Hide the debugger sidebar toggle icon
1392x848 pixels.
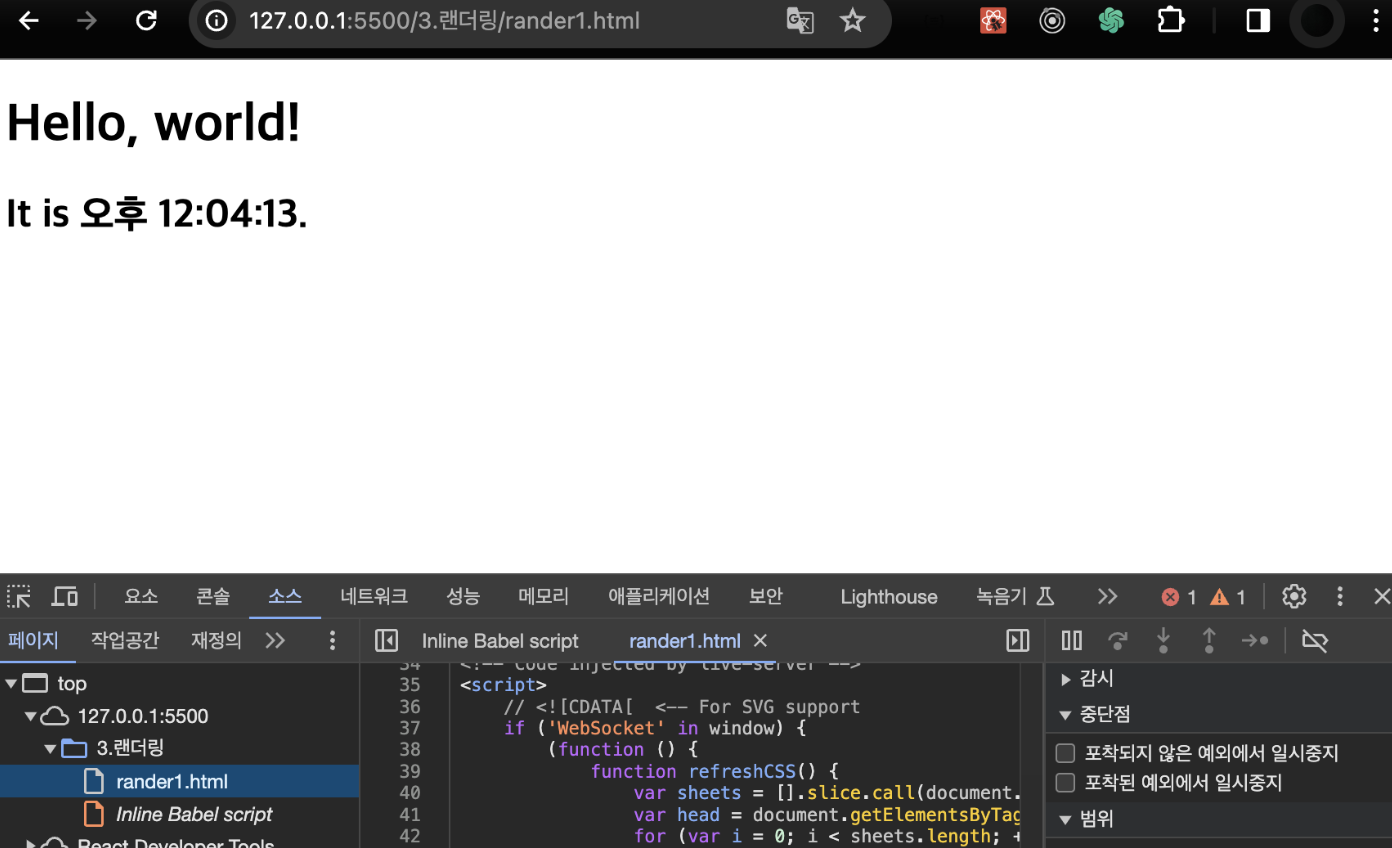[1017, 640]
